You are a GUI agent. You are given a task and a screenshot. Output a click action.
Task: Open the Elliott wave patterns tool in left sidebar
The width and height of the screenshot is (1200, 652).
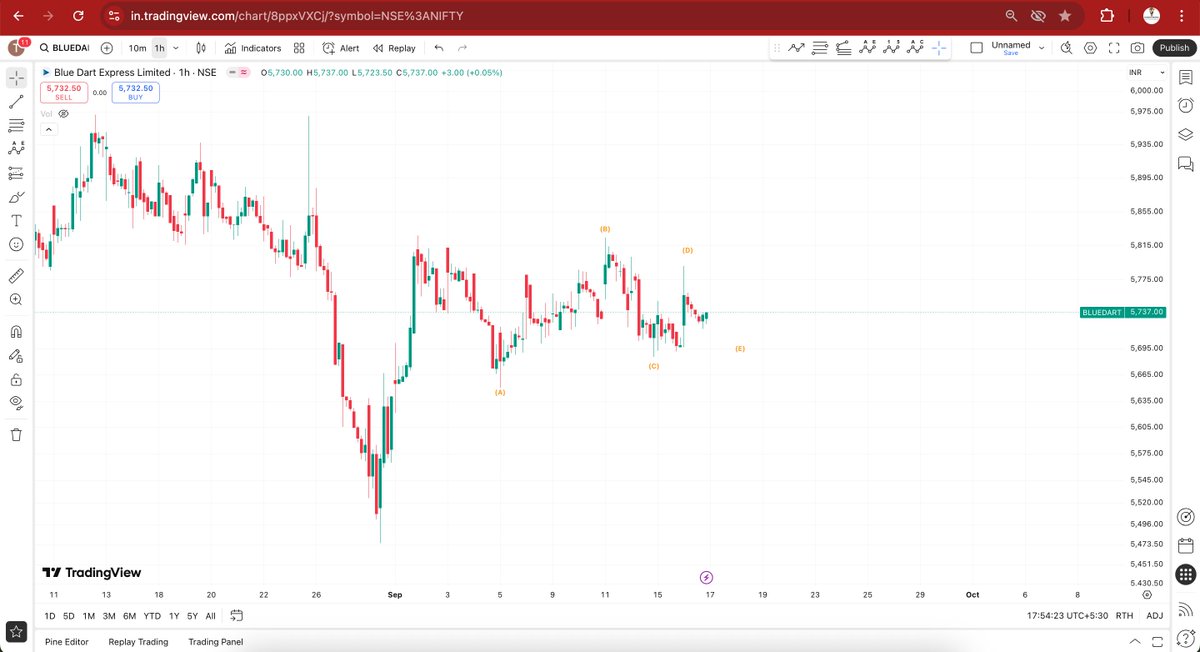tap(16, 148)
